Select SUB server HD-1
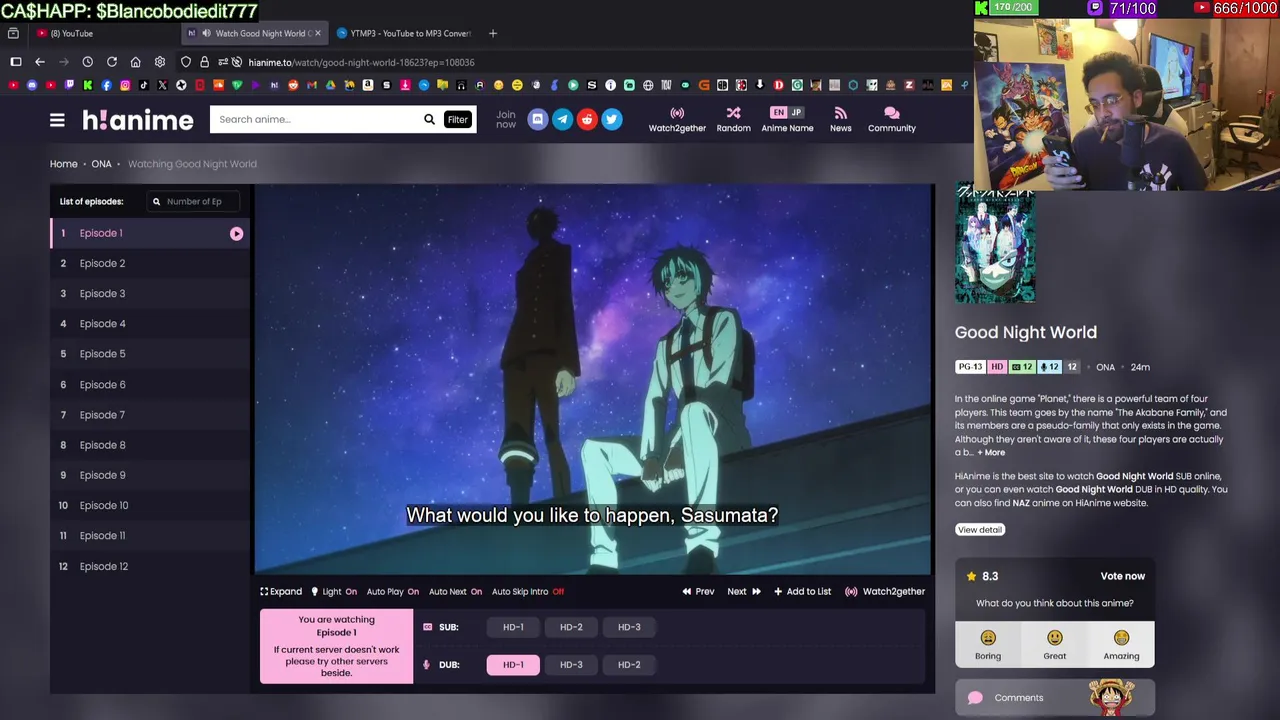The height and width of the screenshot is (720, 1280). click(x=513, y=627)
